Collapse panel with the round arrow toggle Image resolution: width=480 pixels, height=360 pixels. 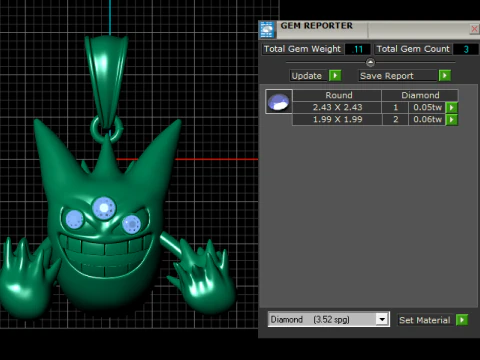point(370,62)
